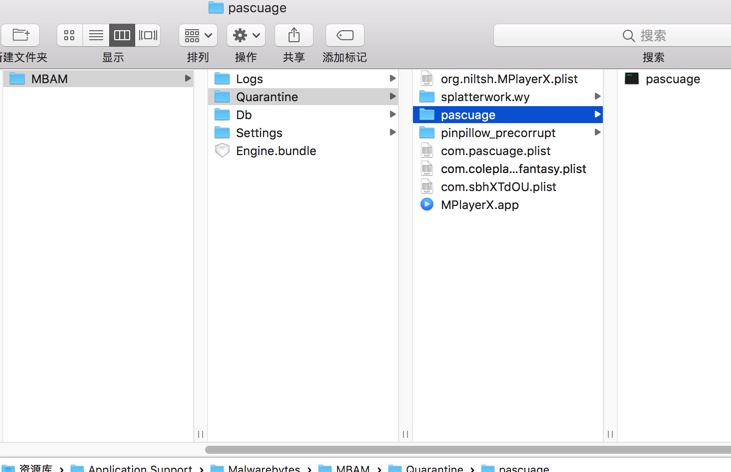The width and height of the screenshot is (731, 472).
Task: Expand the pinpillow_precorrupt arrow
Action: pos(597,132)
